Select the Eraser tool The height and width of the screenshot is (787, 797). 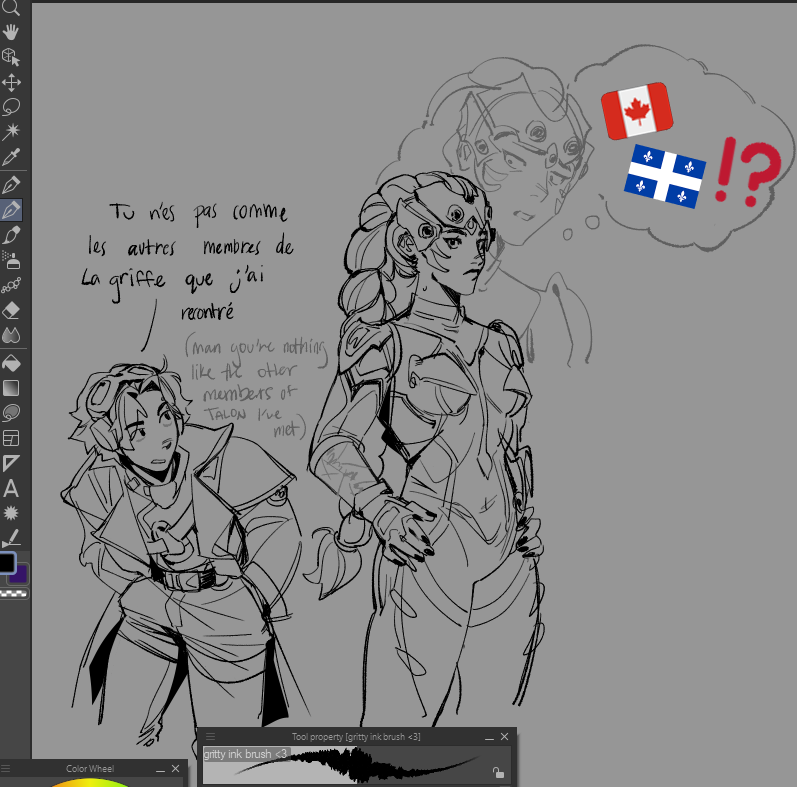[x=11, y=310]
